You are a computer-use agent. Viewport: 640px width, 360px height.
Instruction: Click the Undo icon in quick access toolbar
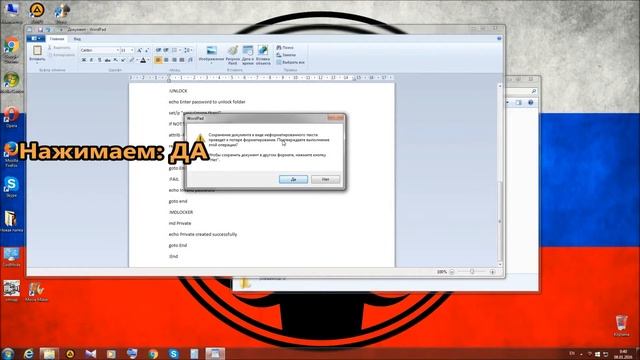point(48,29)
